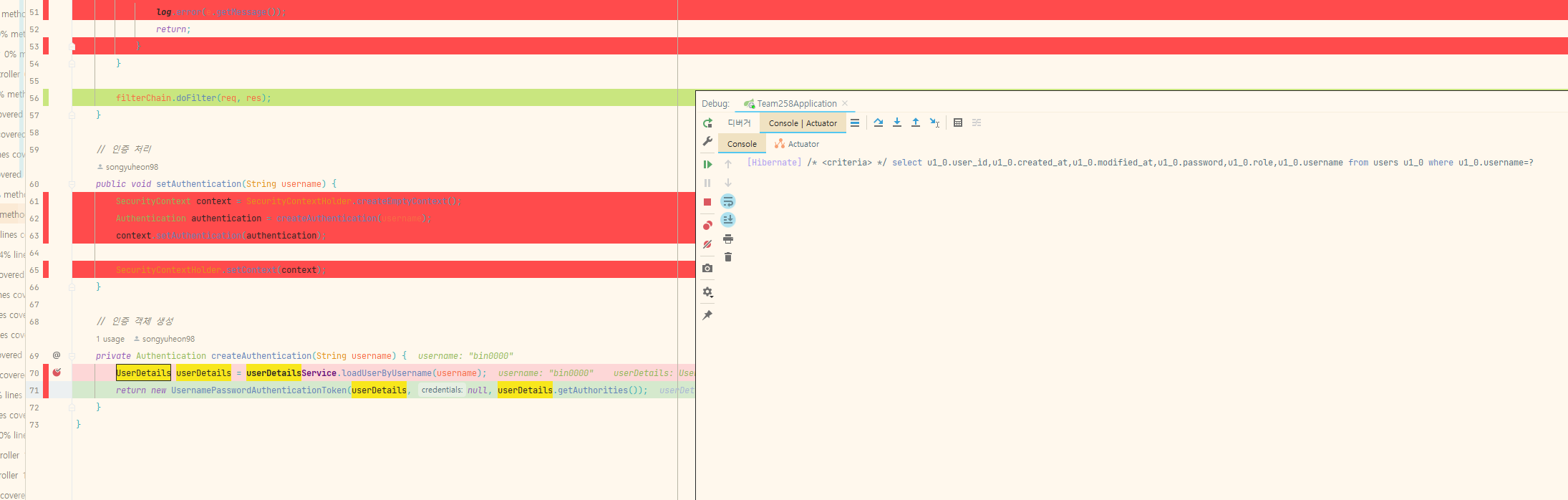Click the down arrow in console gutter
Image resolution: width=1568 pixels, height=500 pixels.
coord(728,183)
